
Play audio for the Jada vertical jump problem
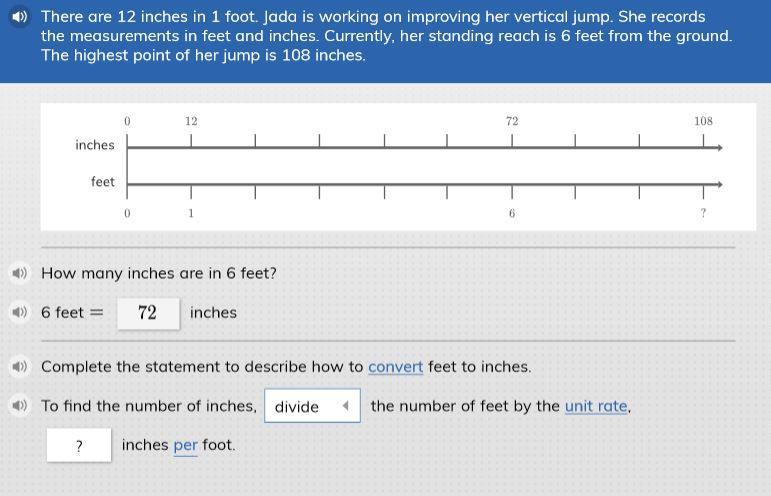click(20, 17)
